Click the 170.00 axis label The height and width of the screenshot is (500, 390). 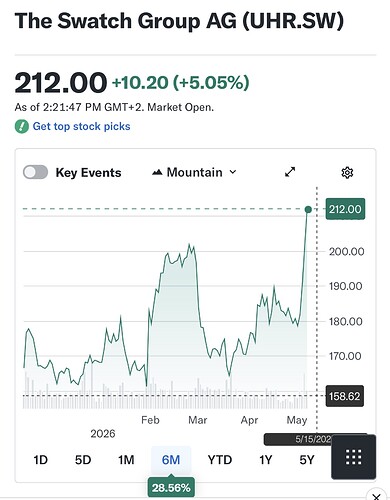coord(345,356)
